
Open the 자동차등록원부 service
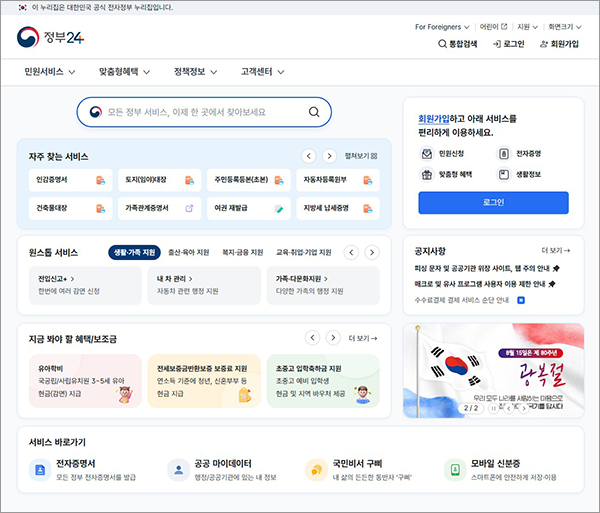pos(338,180)
